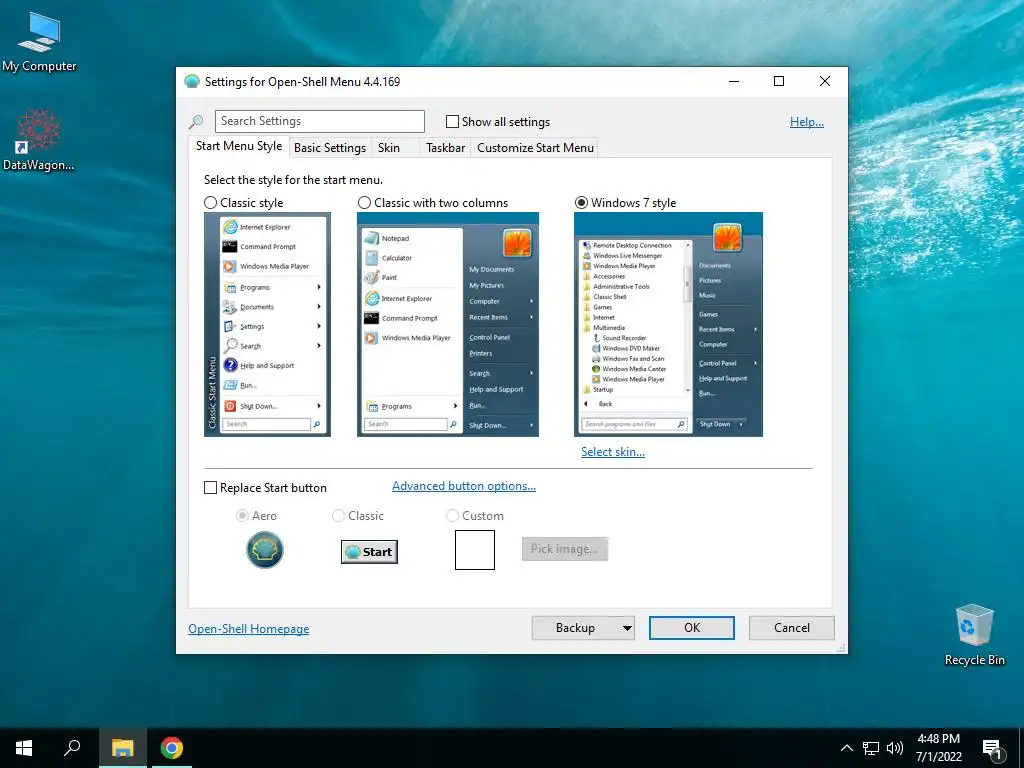Click the Classic style preview image
Screen dimensions: 1024x768
coord(267,325)
